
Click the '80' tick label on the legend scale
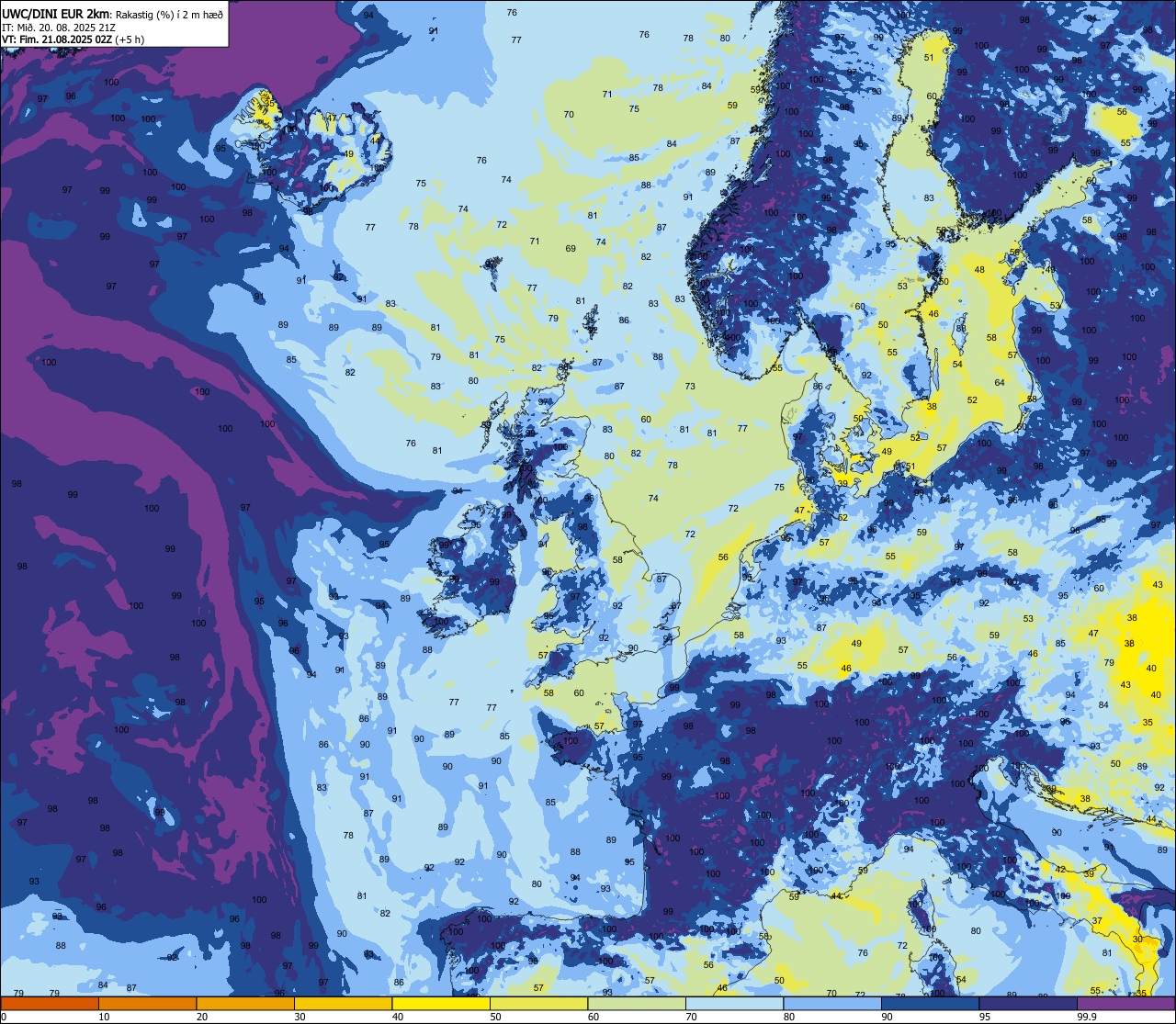point(788,1017)
